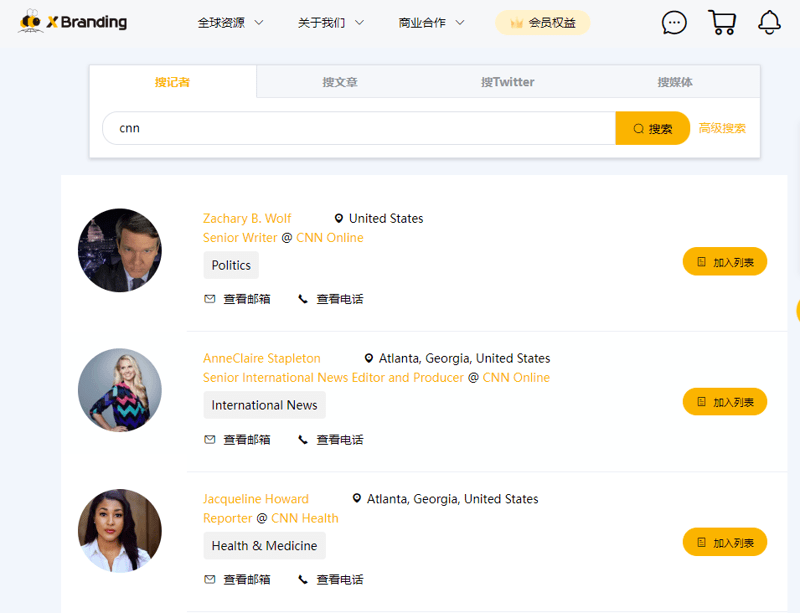
Task: Open AnneClaire Stapleton's profile photo
Action: tap(120, 390)
